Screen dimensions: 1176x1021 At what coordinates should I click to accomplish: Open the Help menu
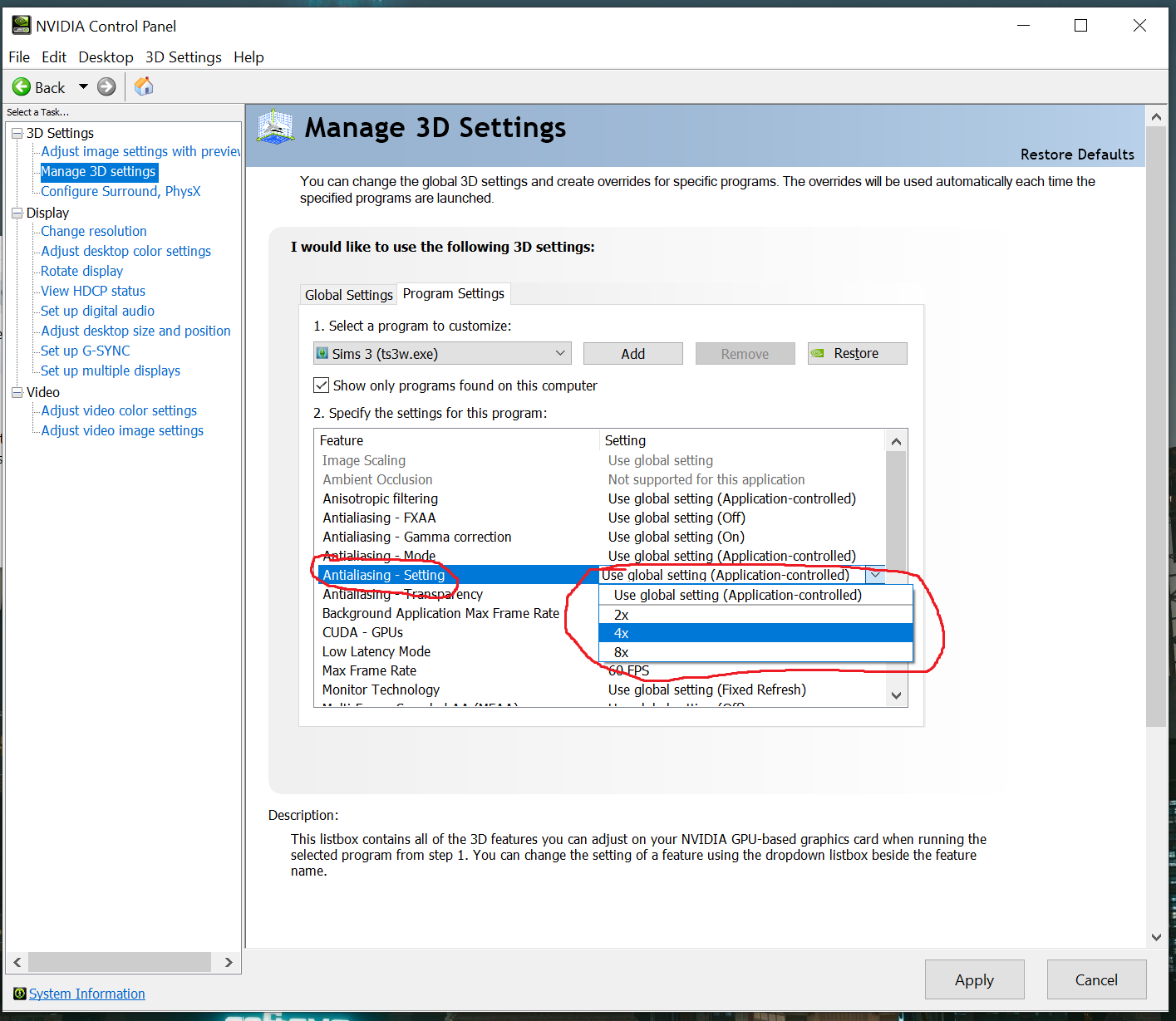click(248, 56)
